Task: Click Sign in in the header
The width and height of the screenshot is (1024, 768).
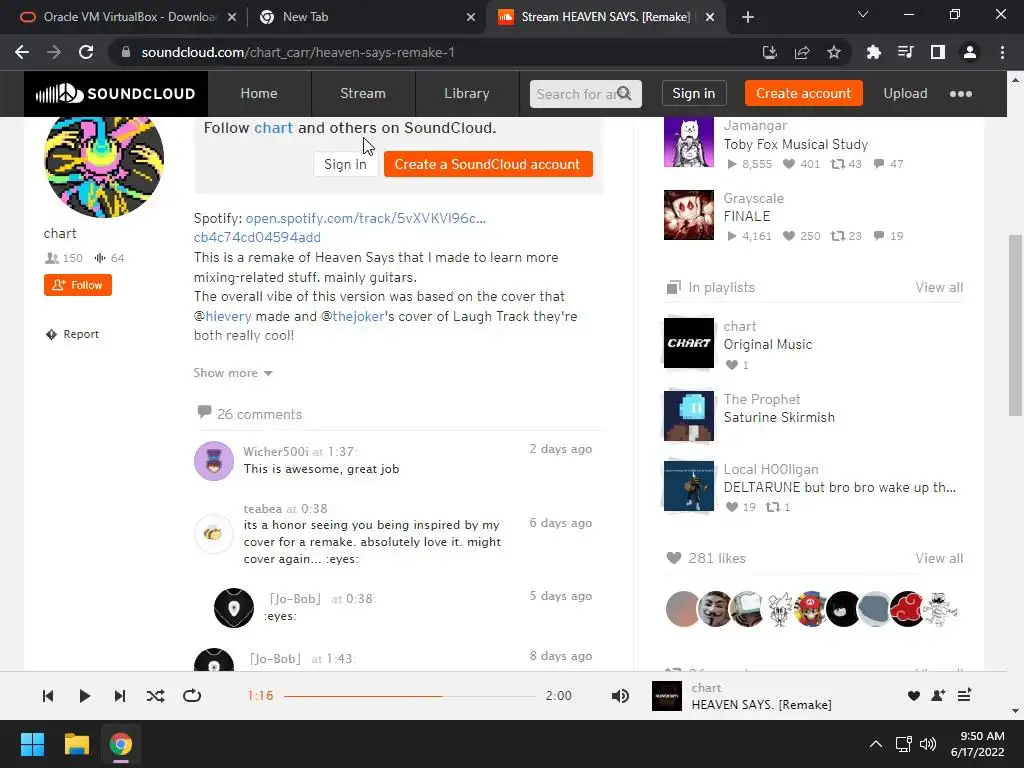Action: coord(694,93)
